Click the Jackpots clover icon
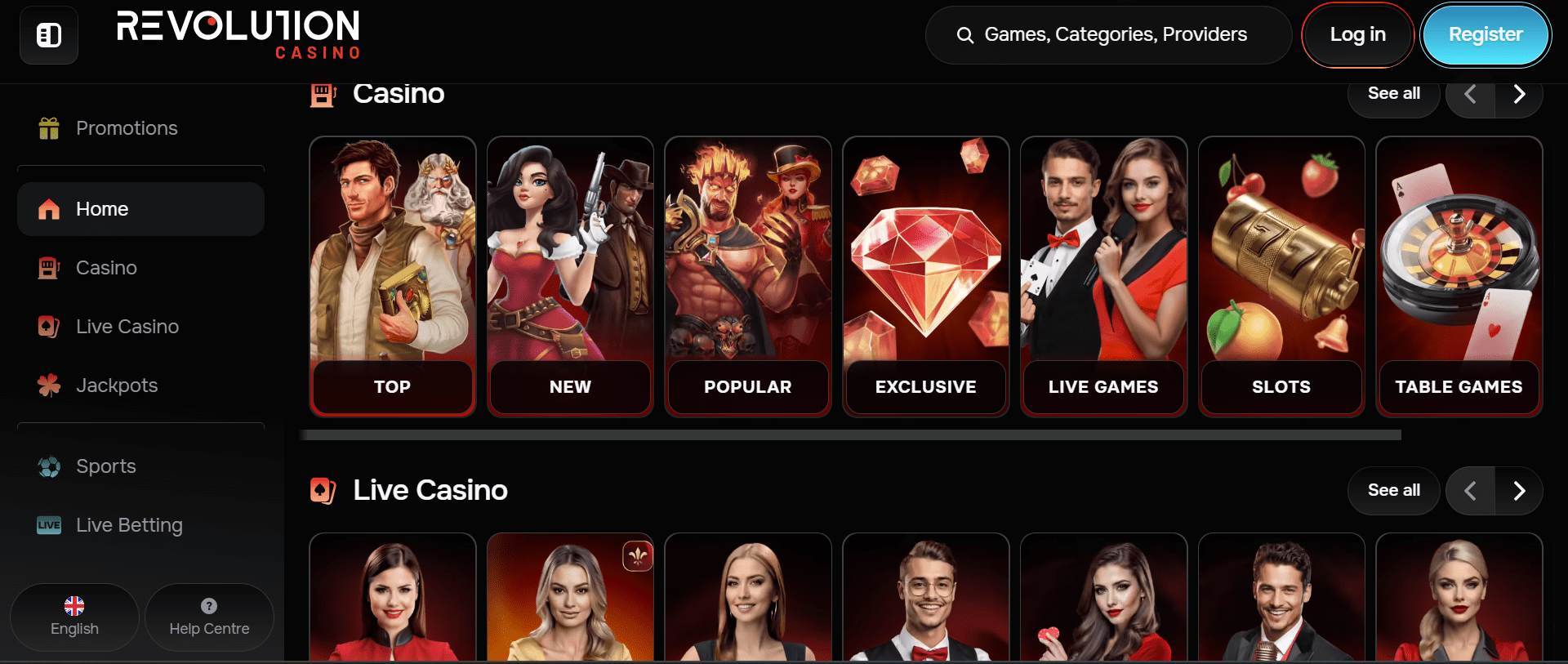The image size is (1568, 664). point(49,385)
